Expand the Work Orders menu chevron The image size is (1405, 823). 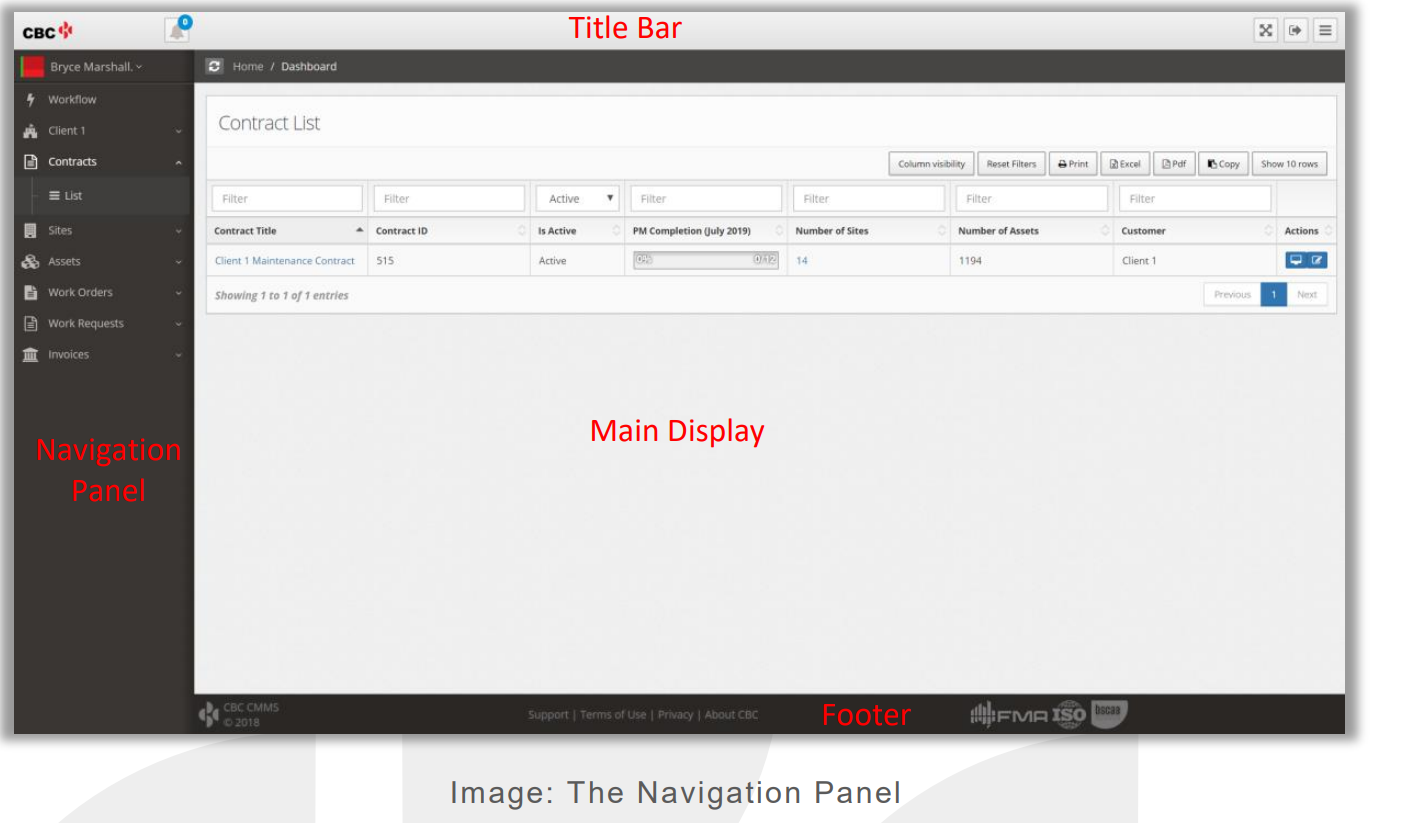tap(178, 293)
